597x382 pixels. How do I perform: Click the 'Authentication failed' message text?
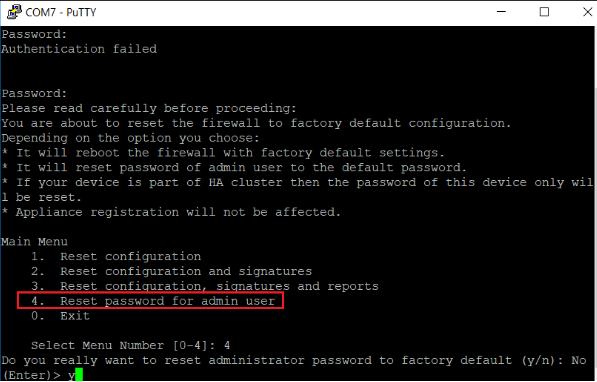79,49
